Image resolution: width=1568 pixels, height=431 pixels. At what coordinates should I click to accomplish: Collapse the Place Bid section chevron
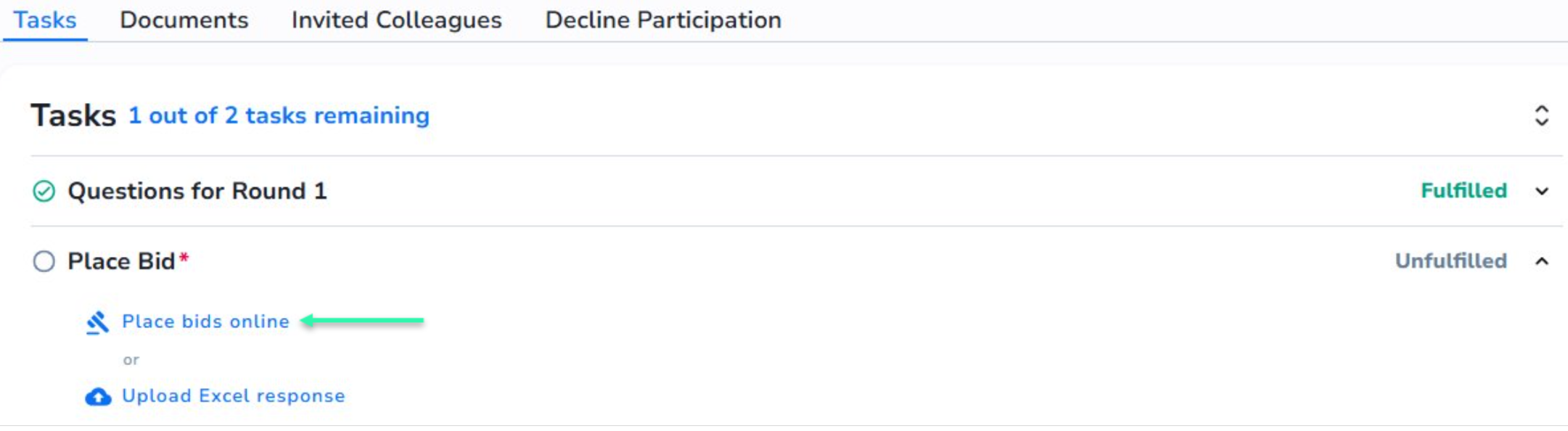[1542, 261]
